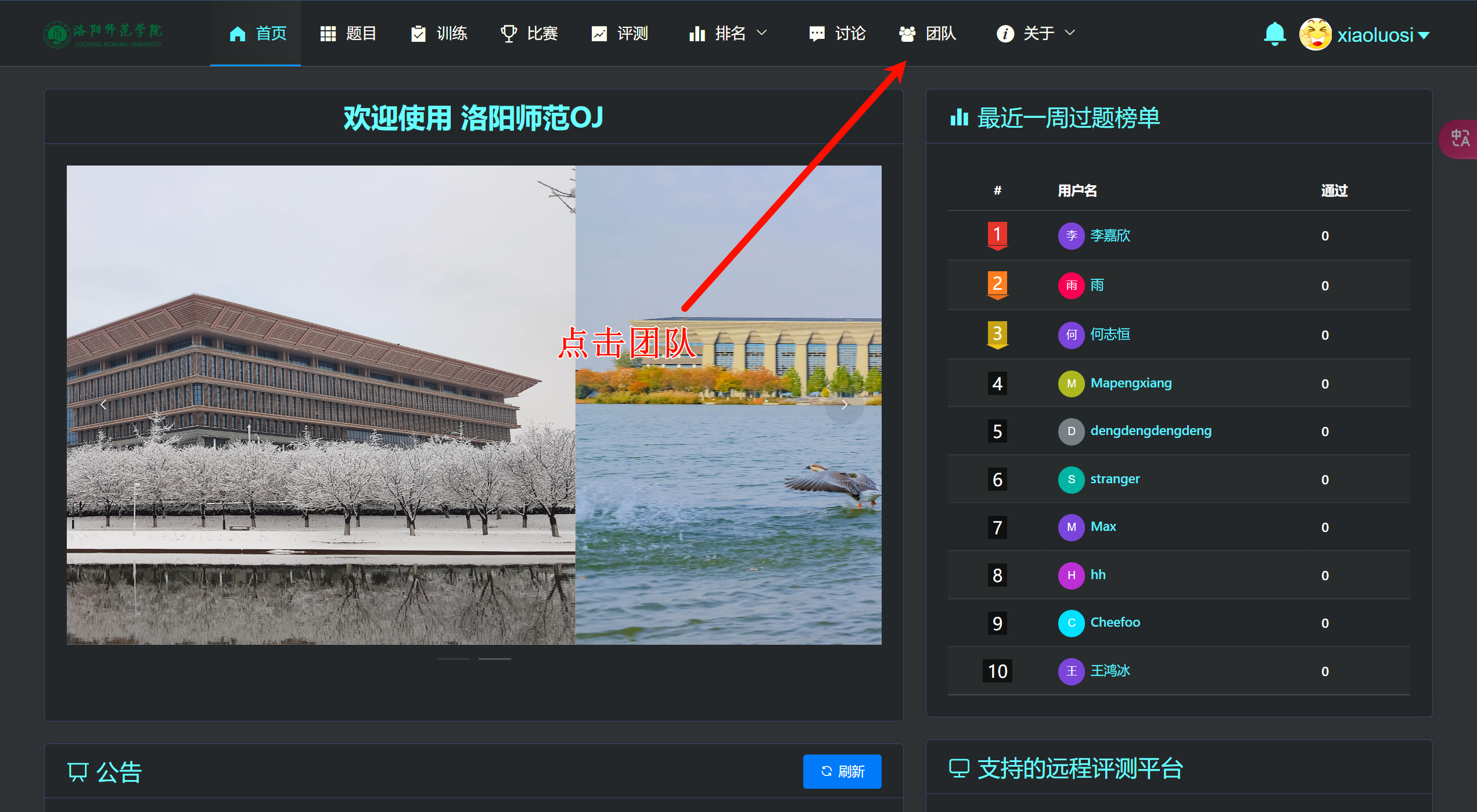1477x812 pixels.
Task: Open the xiaoluosi account dropdown arrow
Action: coord(1424,35)
